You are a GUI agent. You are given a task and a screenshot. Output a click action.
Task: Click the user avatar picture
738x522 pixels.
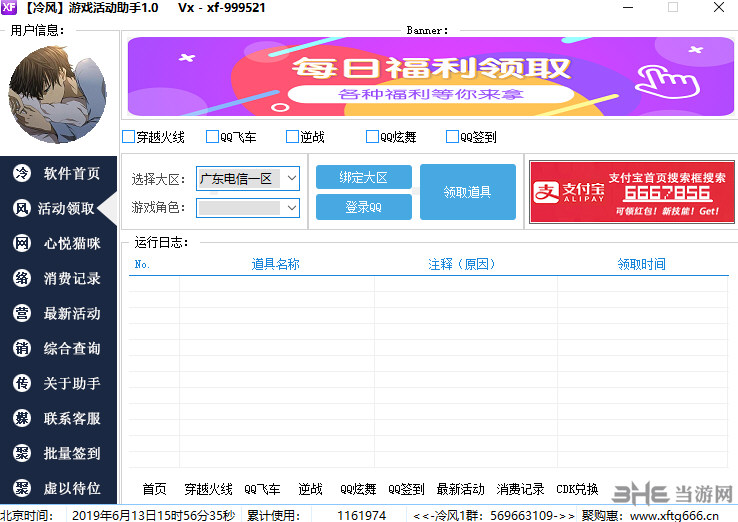[57, 95]
